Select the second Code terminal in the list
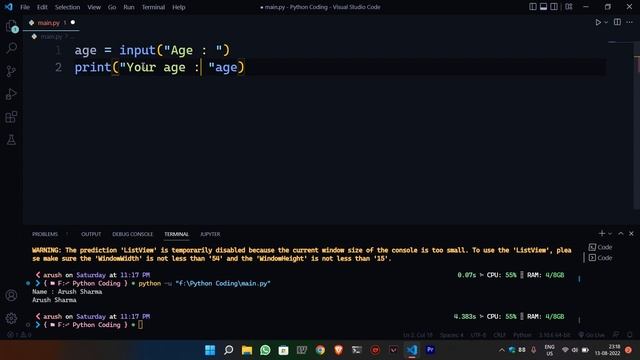The width and height of the screenshot is (640, 360). [x=600, y=258]
